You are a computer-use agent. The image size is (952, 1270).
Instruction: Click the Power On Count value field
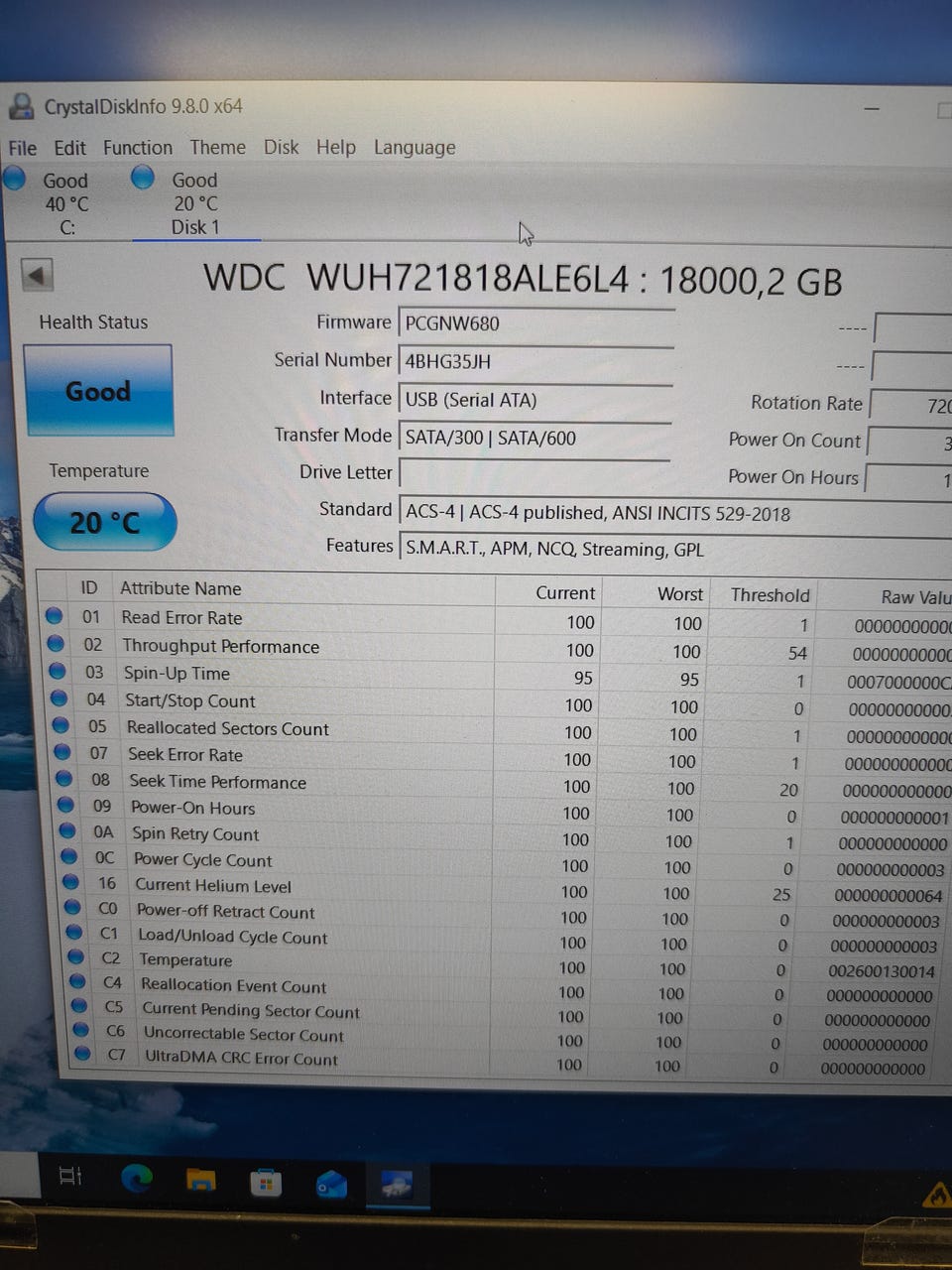pyautogui.click(x=909, y=443)
